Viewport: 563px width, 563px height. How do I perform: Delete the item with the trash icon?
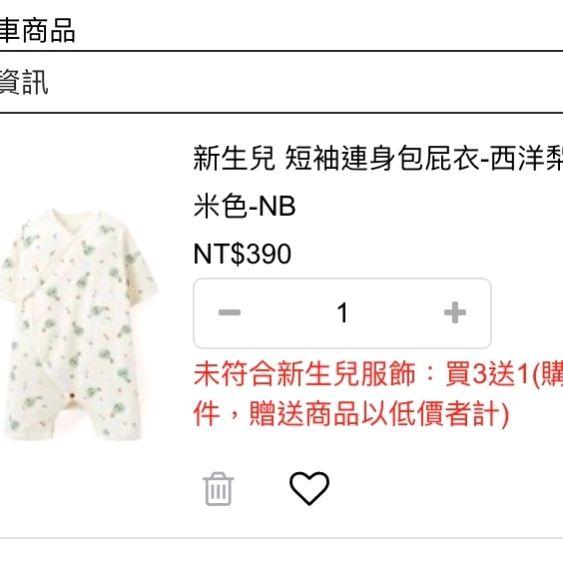coord(218,489)
